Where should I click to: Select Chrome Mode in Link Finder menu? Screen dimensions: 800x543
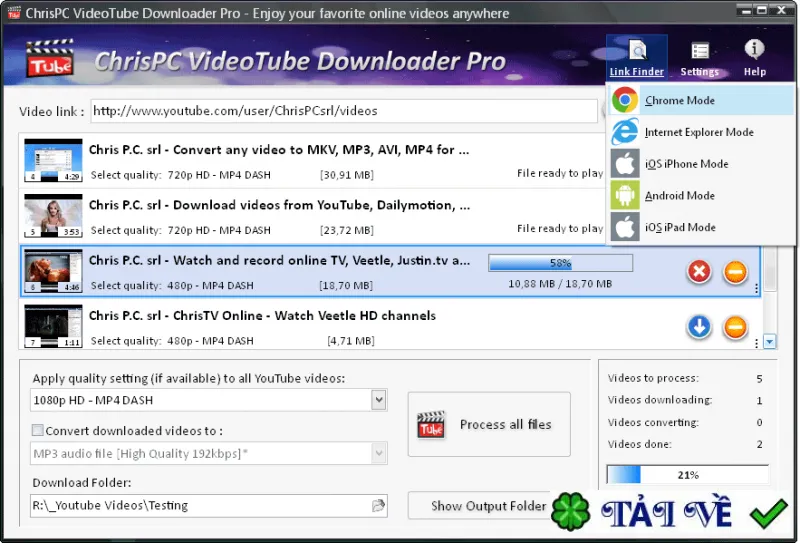click(702, 100)
